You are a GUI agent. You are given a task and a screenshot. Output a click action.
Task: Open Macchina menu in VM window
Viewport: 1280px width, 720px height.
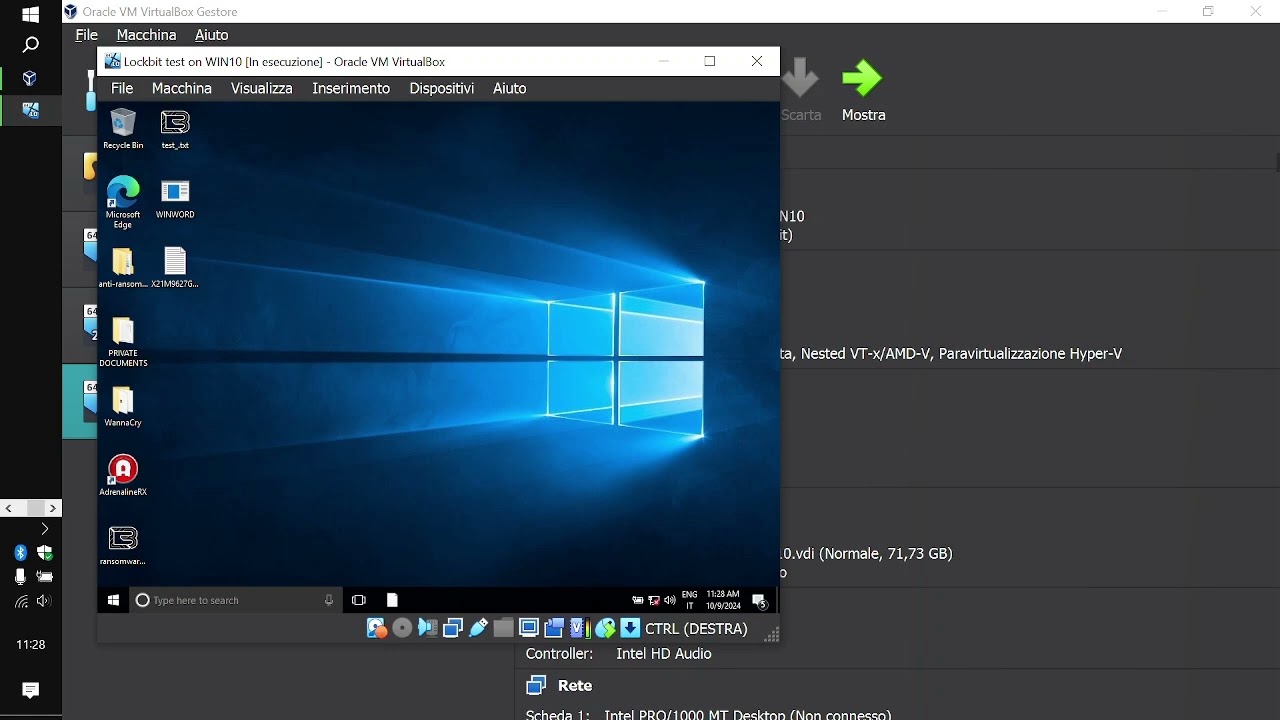click(x=182, y=88)
